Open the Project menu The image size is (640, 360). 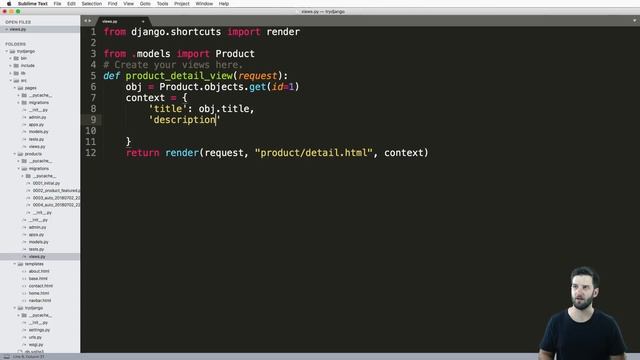(182, 4)
